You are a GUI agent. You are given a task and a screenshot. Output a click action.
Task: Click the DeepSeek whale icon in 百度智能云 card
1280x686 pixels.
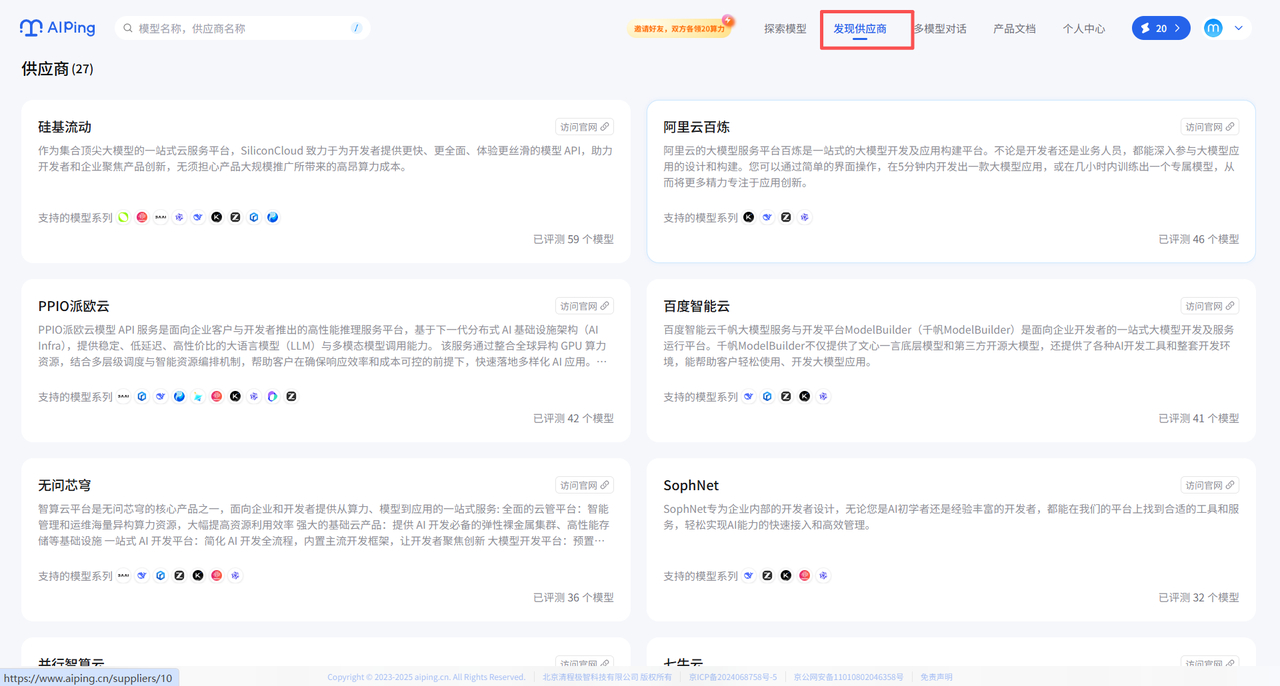[748, 396]
